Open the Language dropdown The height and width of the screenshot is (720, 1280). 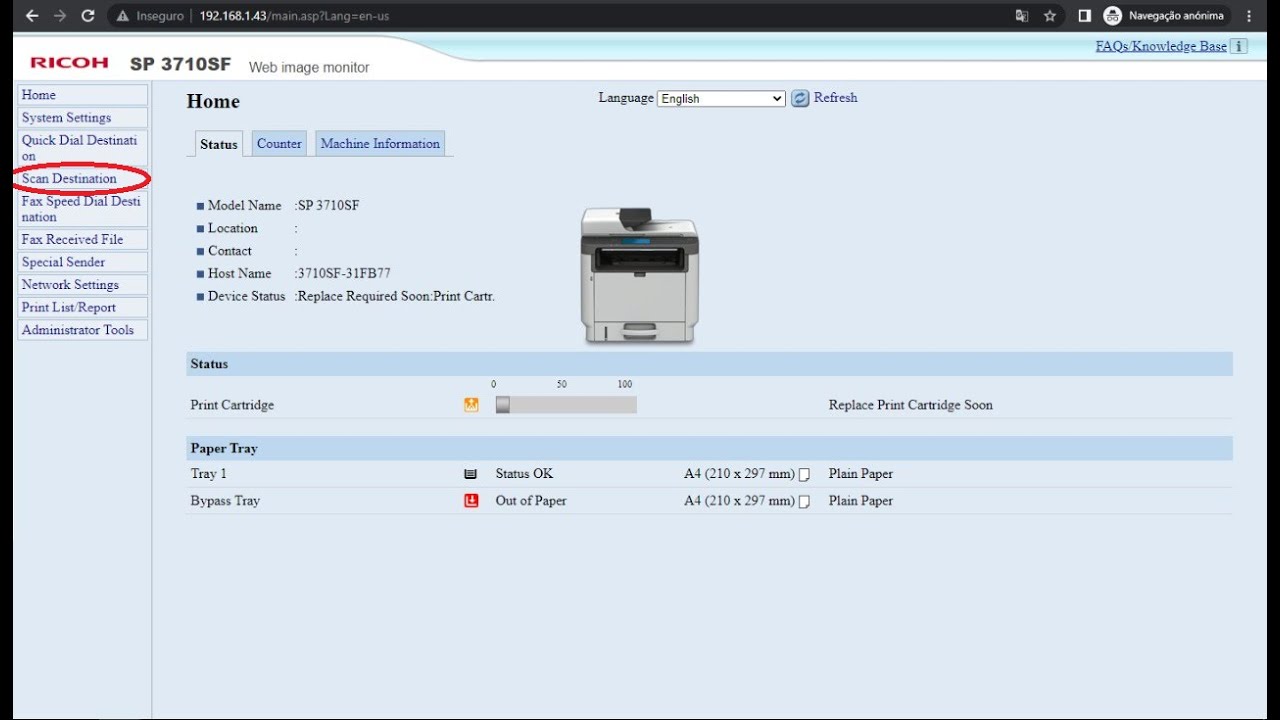[x=721, y=98]
